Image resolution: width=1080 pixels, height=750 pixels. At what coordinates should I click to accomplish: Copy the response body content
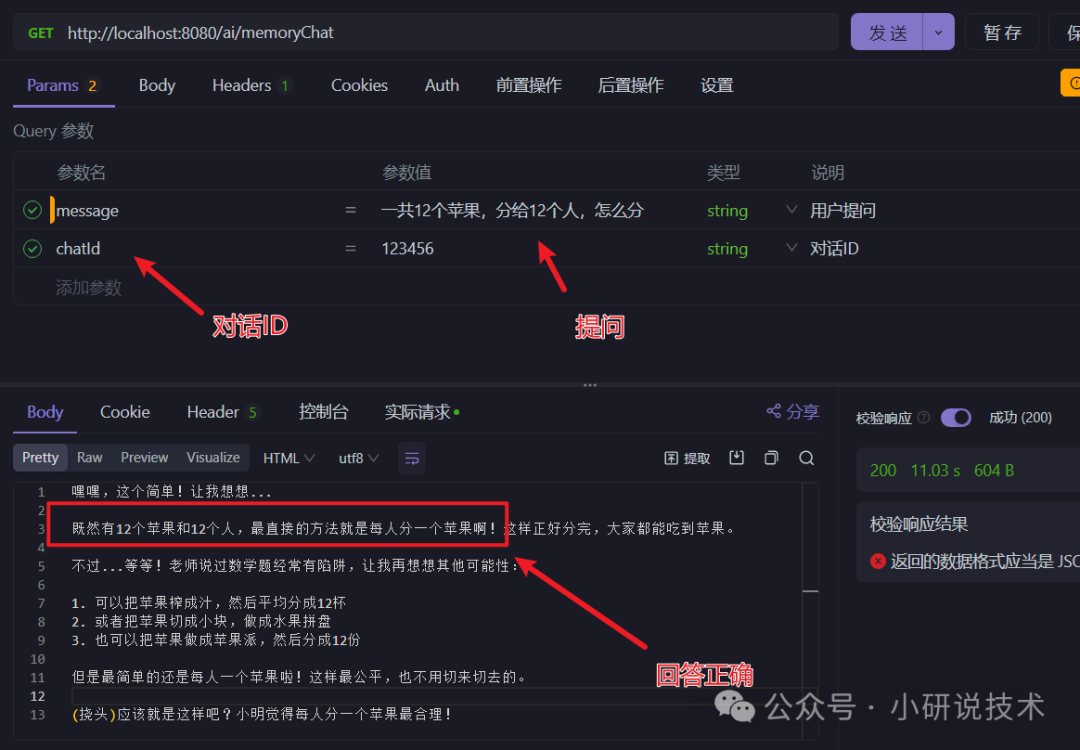[x=771, y=457]
